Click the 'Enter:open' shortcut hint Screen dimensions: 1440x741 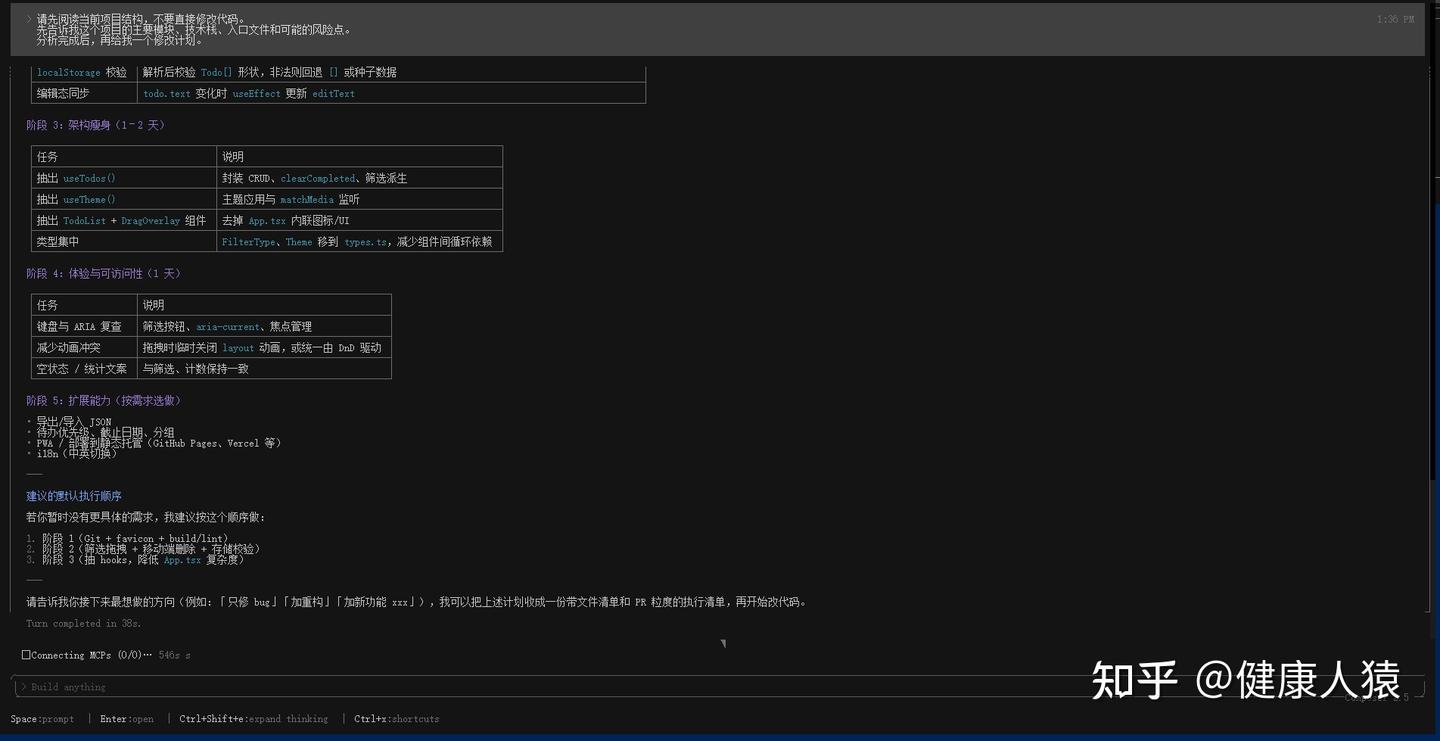point(127,719)
